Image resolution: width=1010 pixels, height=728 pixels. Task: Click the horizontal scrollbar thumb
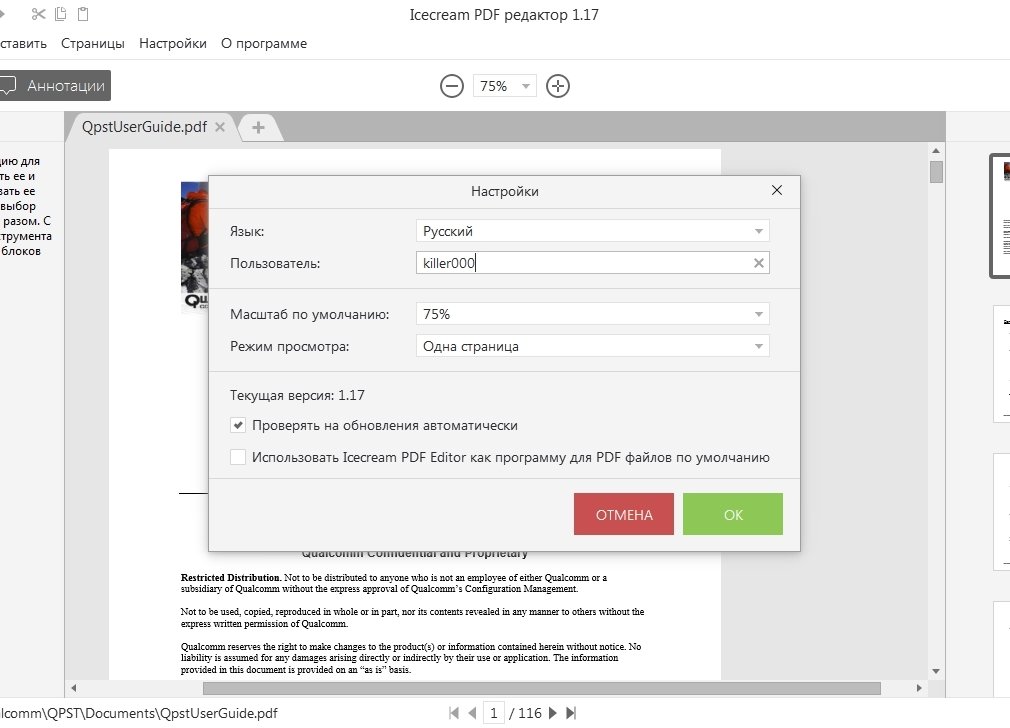click(542, 688)
